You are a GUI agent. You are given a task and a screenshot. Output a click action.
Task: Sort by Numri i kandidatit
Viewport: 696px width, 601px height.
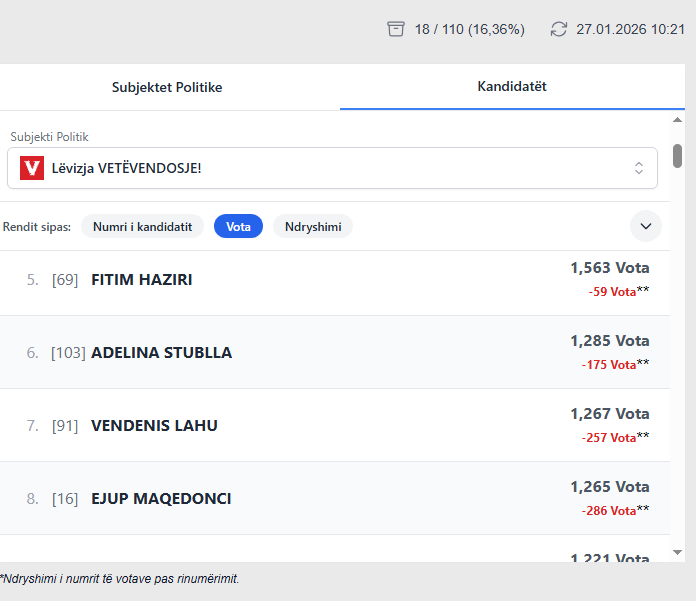click(142, 227)
